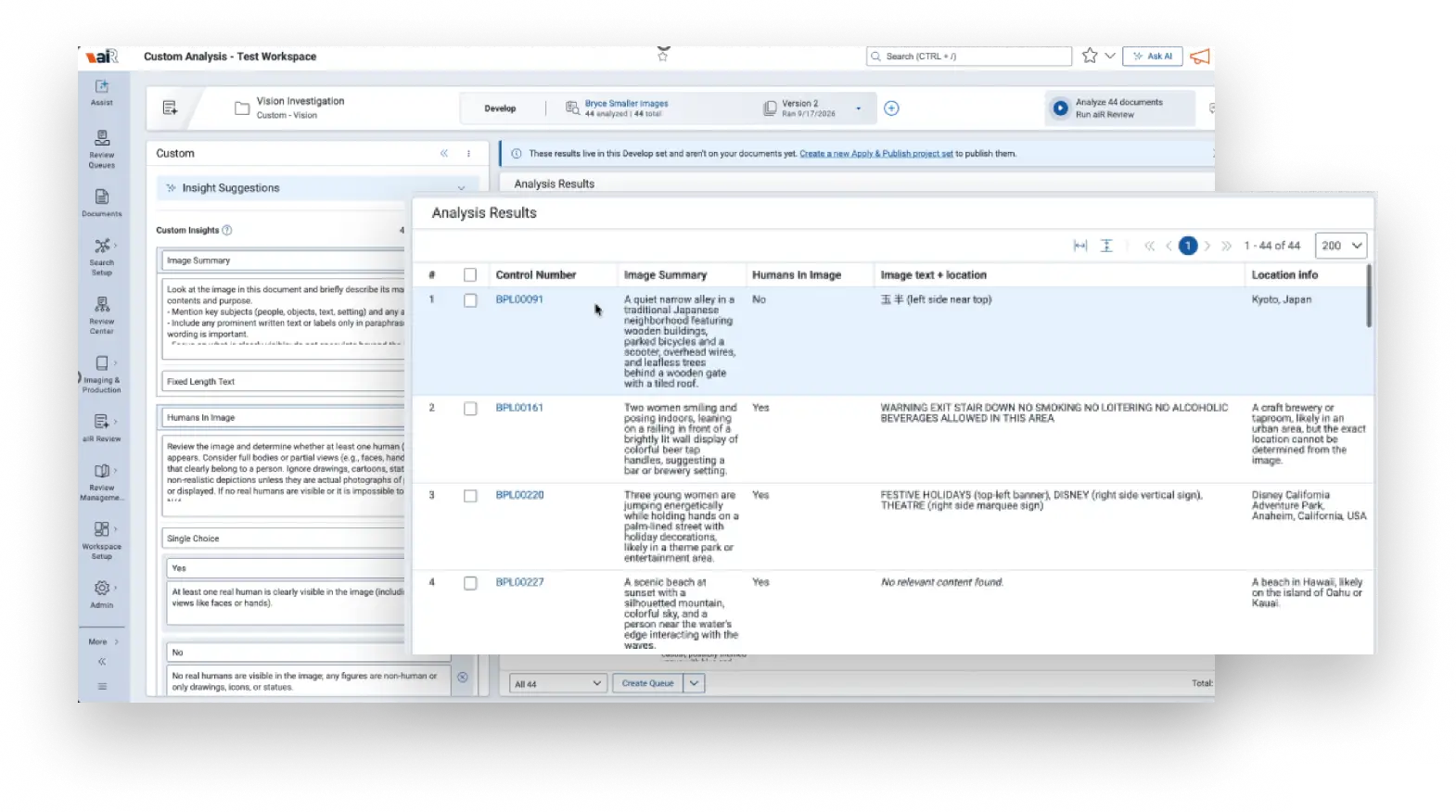Check the box for row BPL00227
Image resolution: width=1456 pixels, height=812 pixels.
(x=470, y=583)
